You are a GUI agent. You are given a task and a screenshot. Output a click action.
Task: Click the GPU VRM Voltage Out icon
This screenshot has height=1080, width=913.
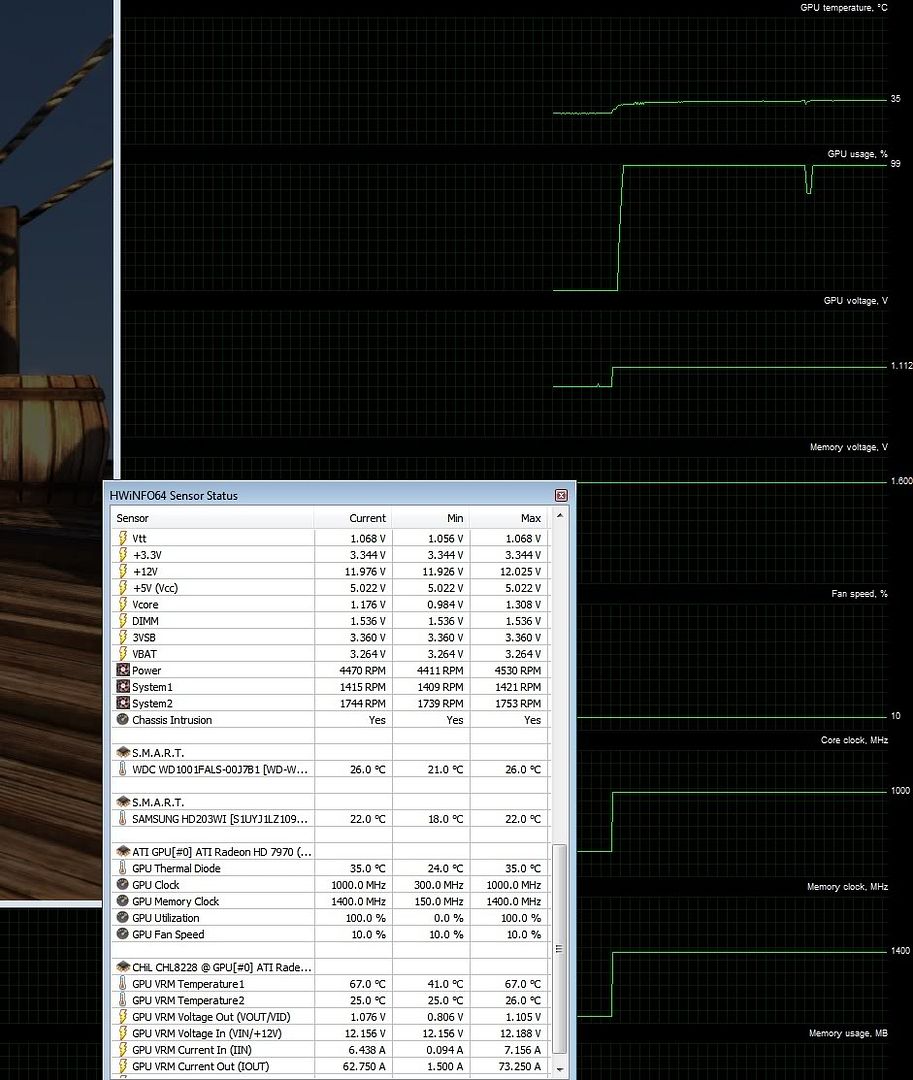123,1017
